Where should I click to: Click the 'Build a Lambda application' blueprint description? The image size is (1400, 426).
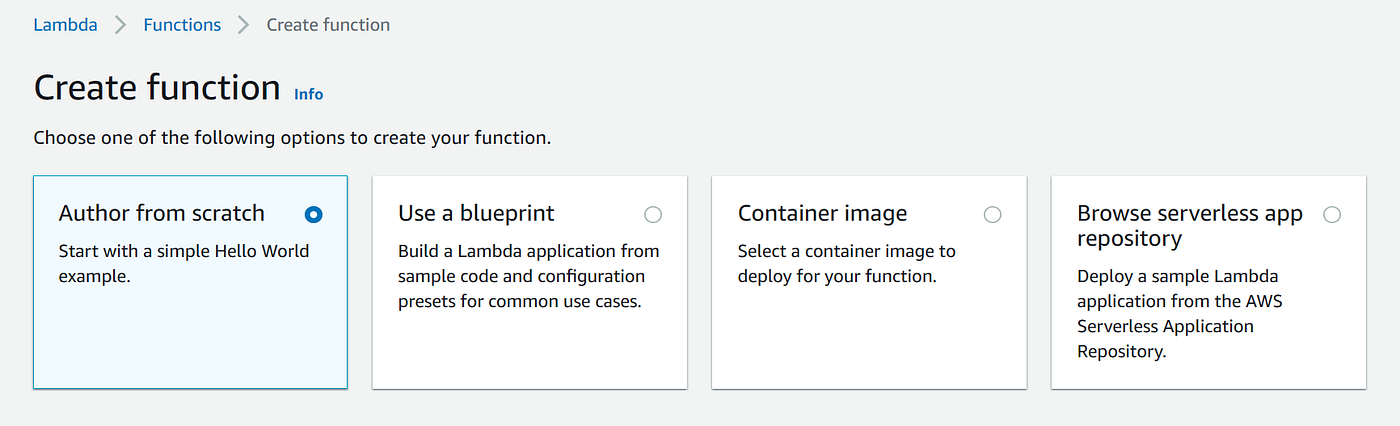point(528,276)
